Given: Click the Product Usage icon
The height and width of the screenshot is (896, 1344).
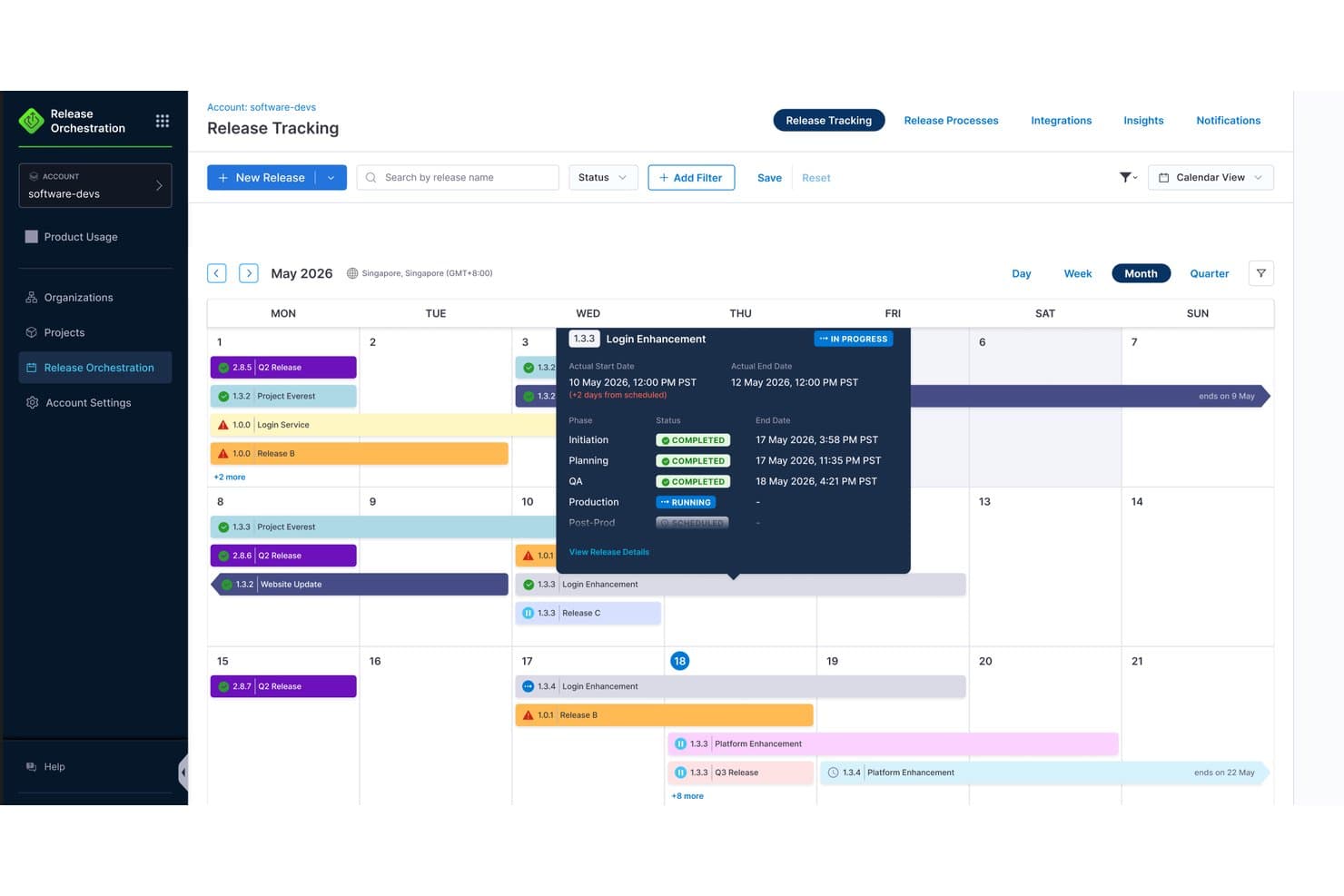Looking at the screenshot, I should click(x=32, y=237).
